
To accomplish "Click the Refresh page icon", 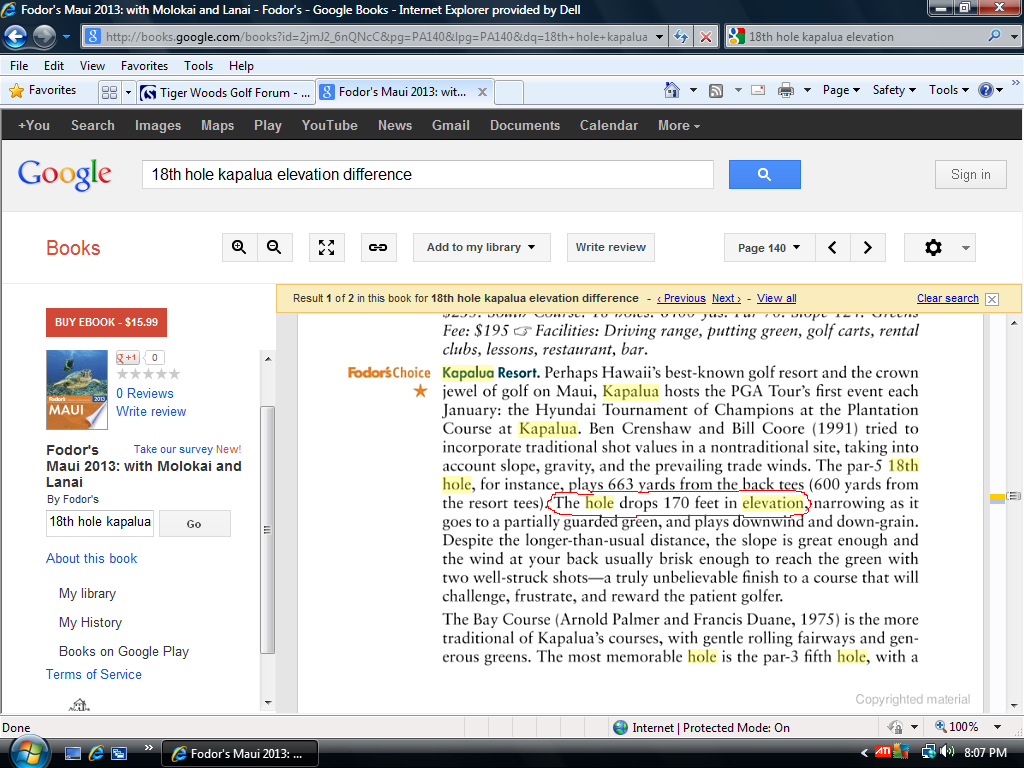I will (681, 37).
